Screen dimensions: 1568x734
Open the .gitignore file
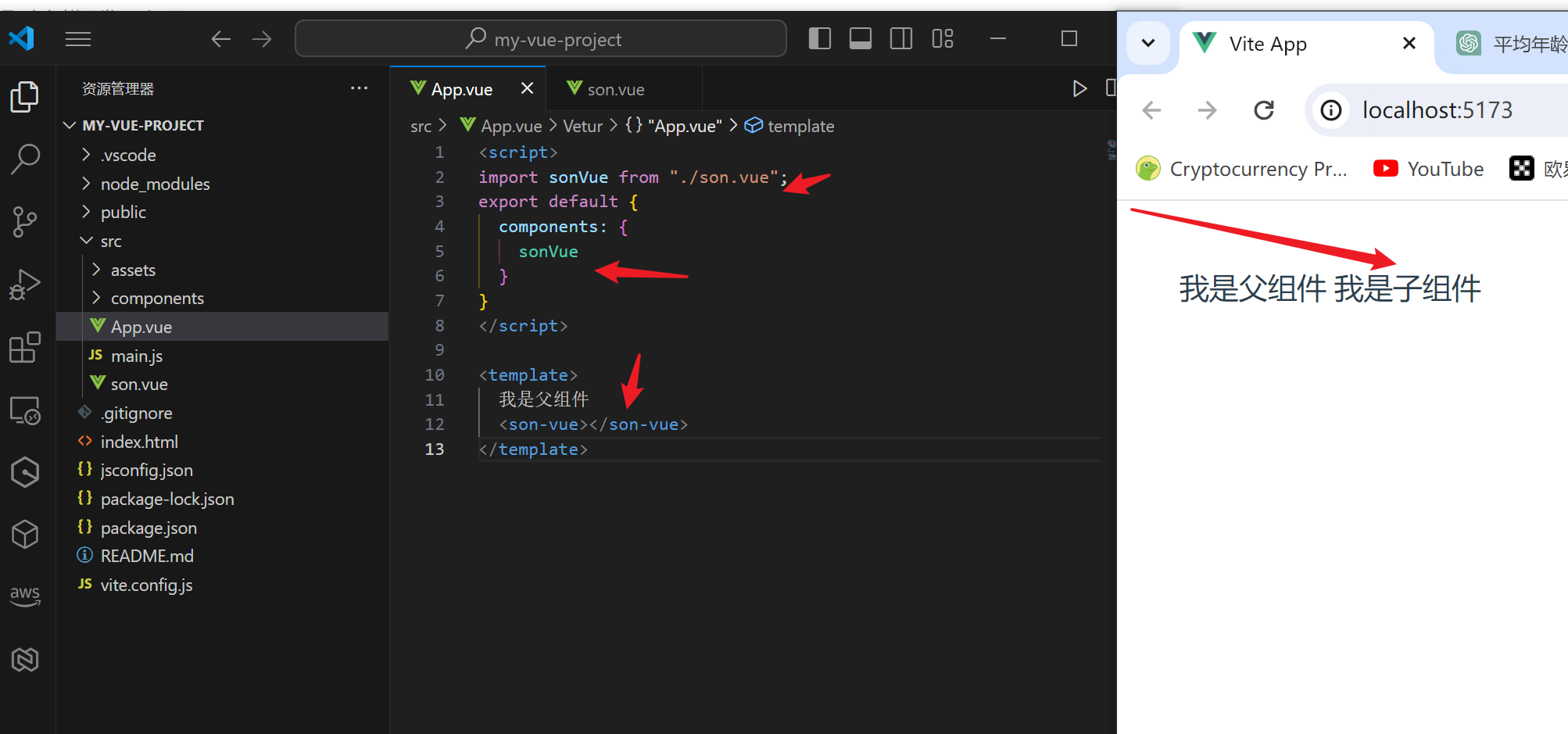coord(222,413)
